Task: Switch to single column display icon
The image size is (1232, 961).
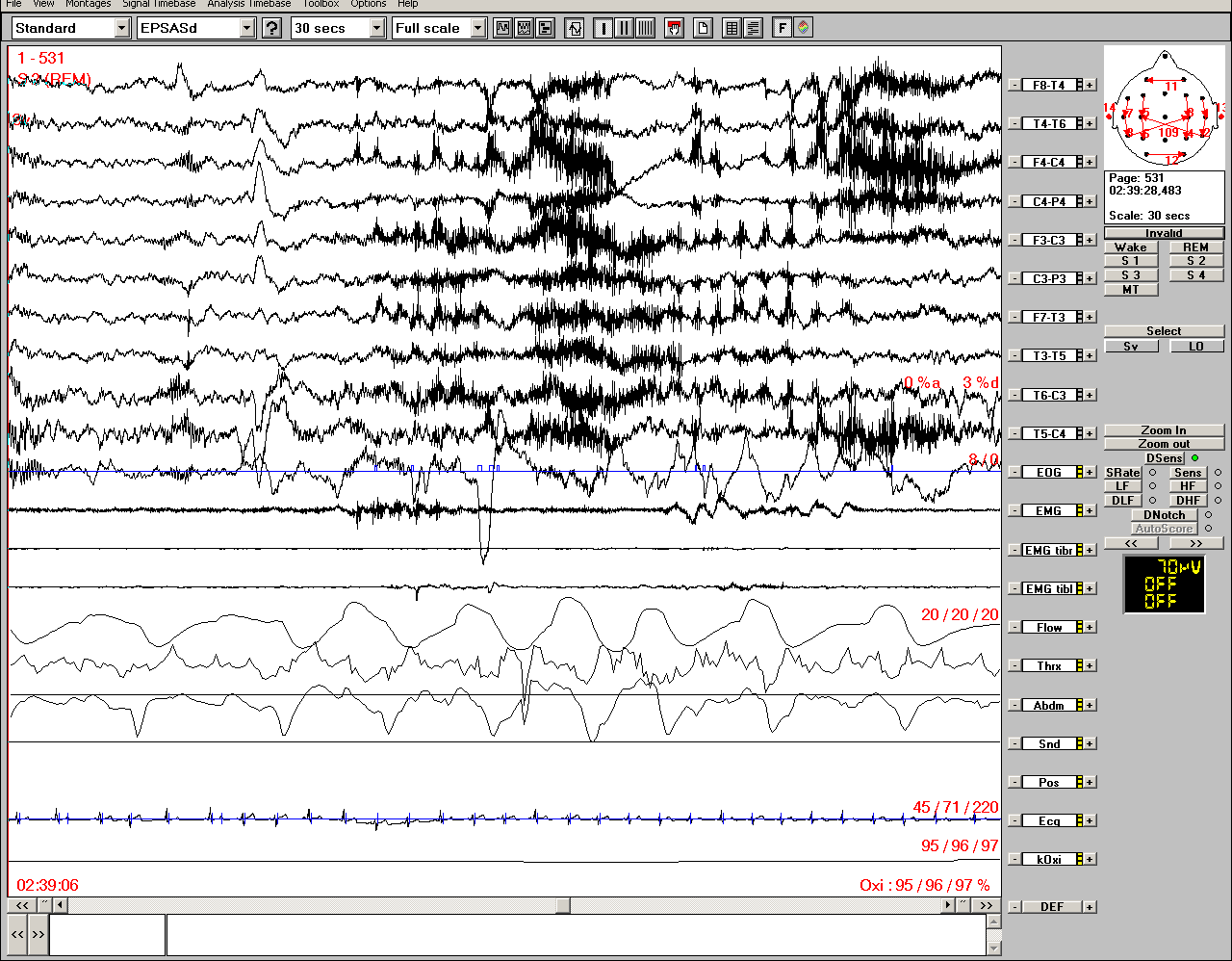Action: tap(603, 28)
